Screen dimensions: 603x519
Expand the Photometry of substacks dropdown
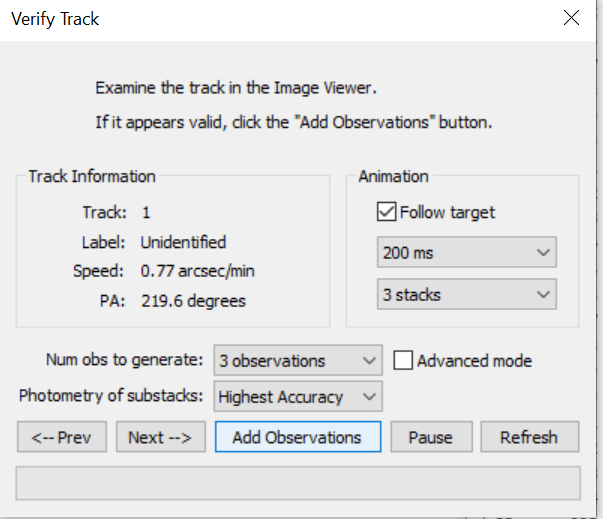click(x=298, y=397)
